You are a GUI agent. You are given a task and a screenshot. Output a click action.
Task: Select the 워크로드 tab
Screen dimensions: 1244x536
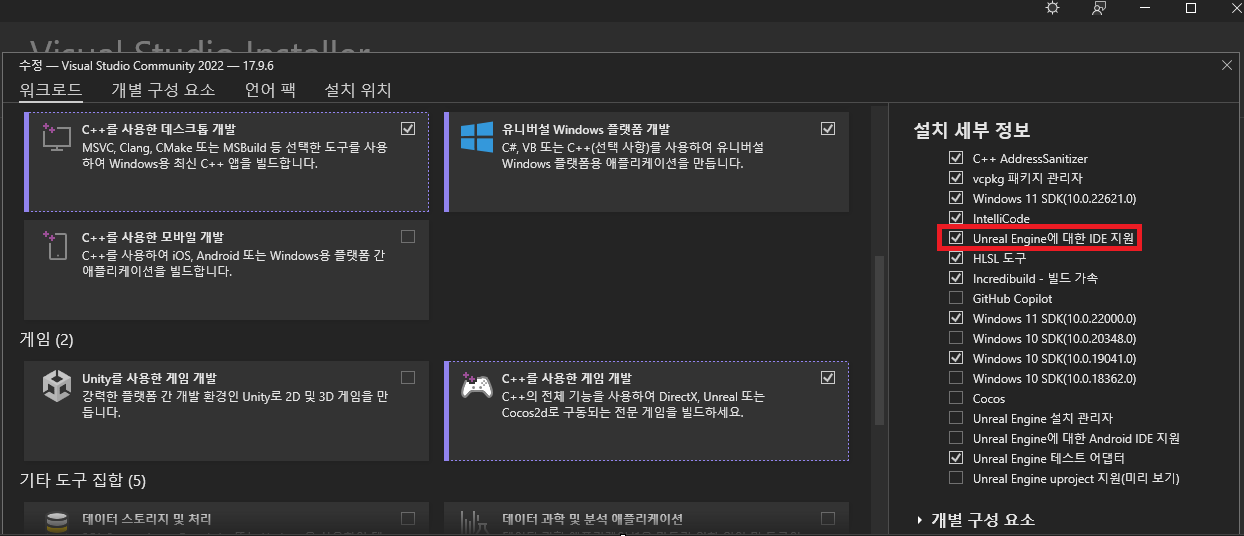pyautogui.click(x=51, y=90)
